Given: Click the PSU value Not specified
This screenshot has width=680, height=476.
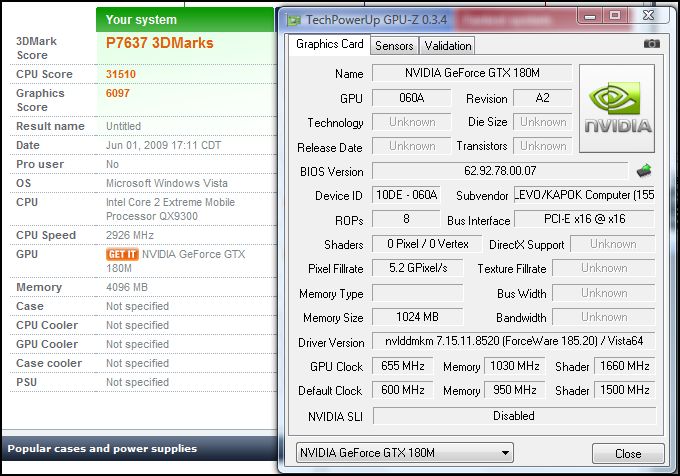Looking at the screenshot, I should (x=137, y=382).
